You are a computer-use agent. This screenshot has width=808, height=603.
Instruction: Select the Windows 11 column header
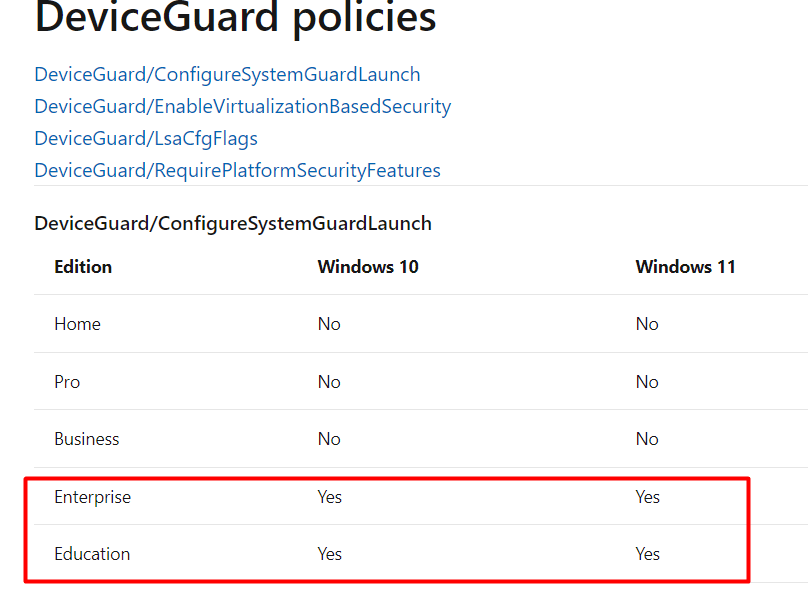[686, 266]
